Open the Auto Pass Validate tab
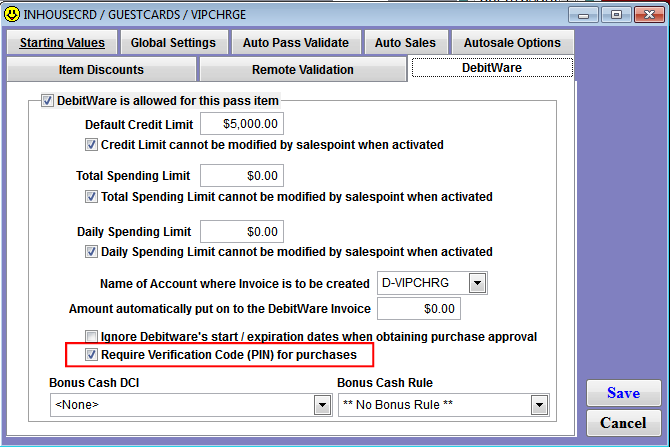670x447 pixels. point(296,42)
